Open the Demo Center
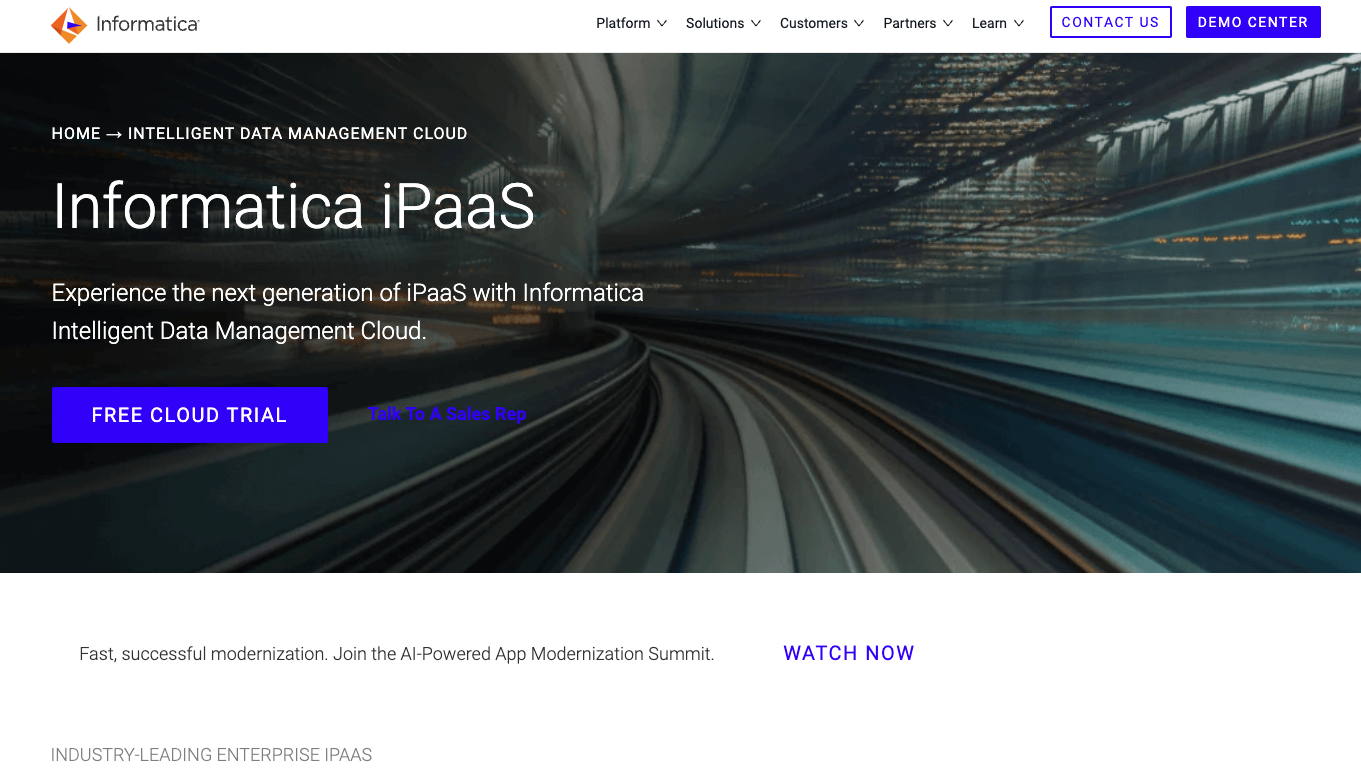Screen dimensions: 1361x778 [1253, 22]
